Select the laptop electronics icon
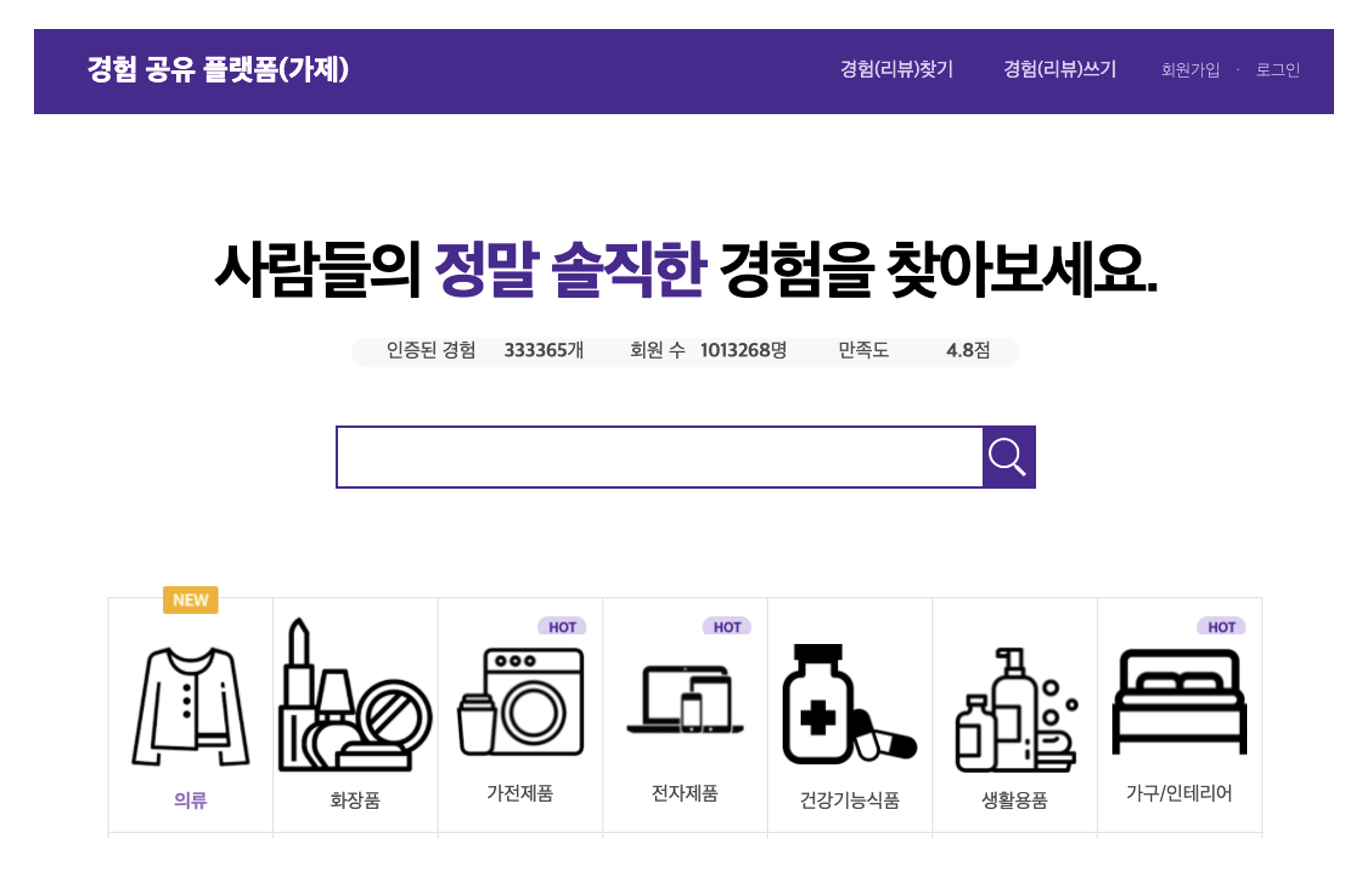 point(685,700)
